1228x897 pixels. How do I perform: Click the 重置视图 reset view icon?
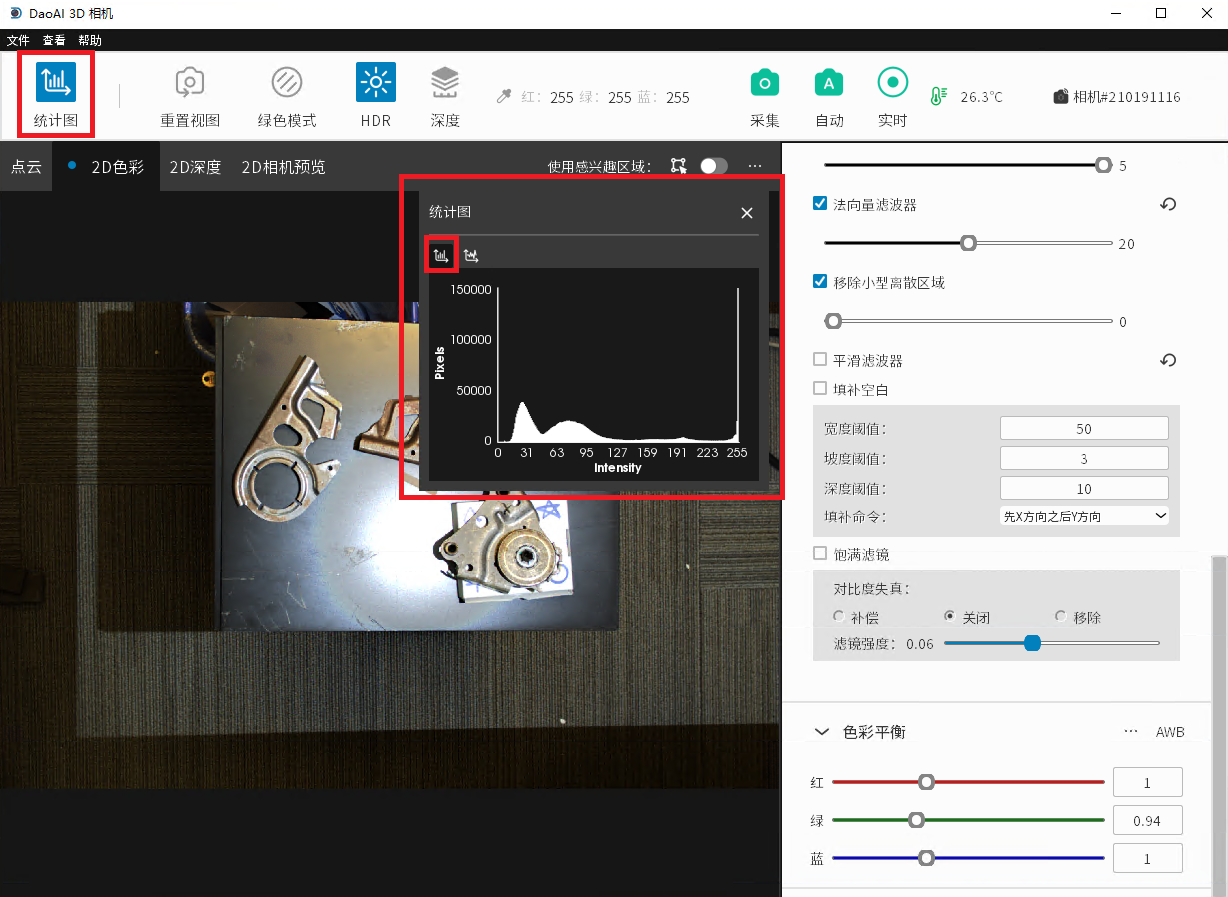click(190, 83)
